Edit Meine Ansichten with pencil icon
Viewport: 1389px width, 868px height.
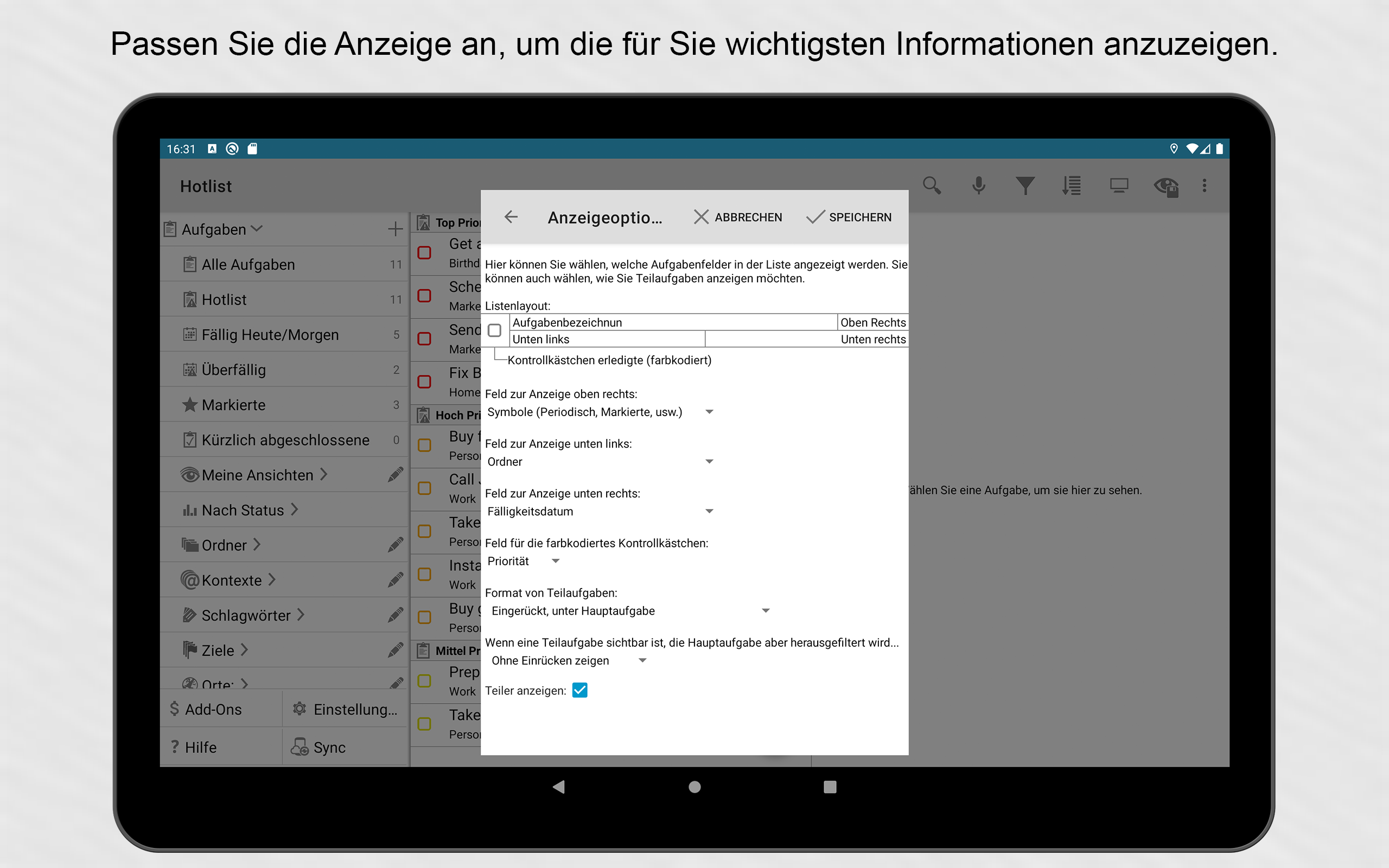coord(395,475)
